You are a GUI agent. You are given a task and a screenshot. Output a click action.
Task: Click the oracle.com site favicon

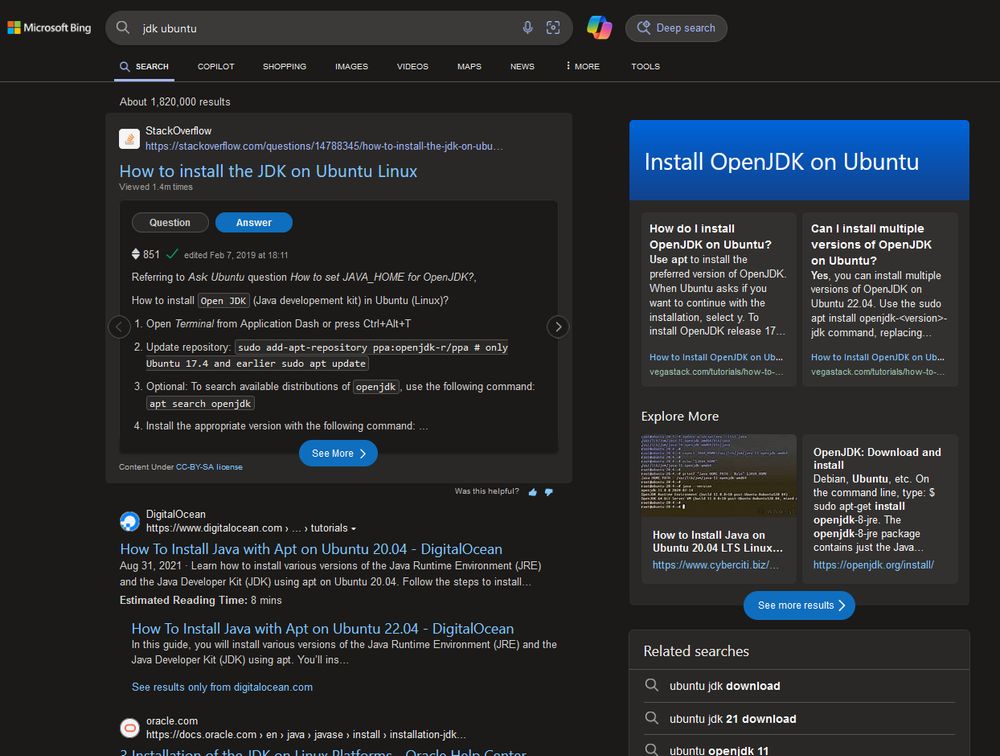129,727
